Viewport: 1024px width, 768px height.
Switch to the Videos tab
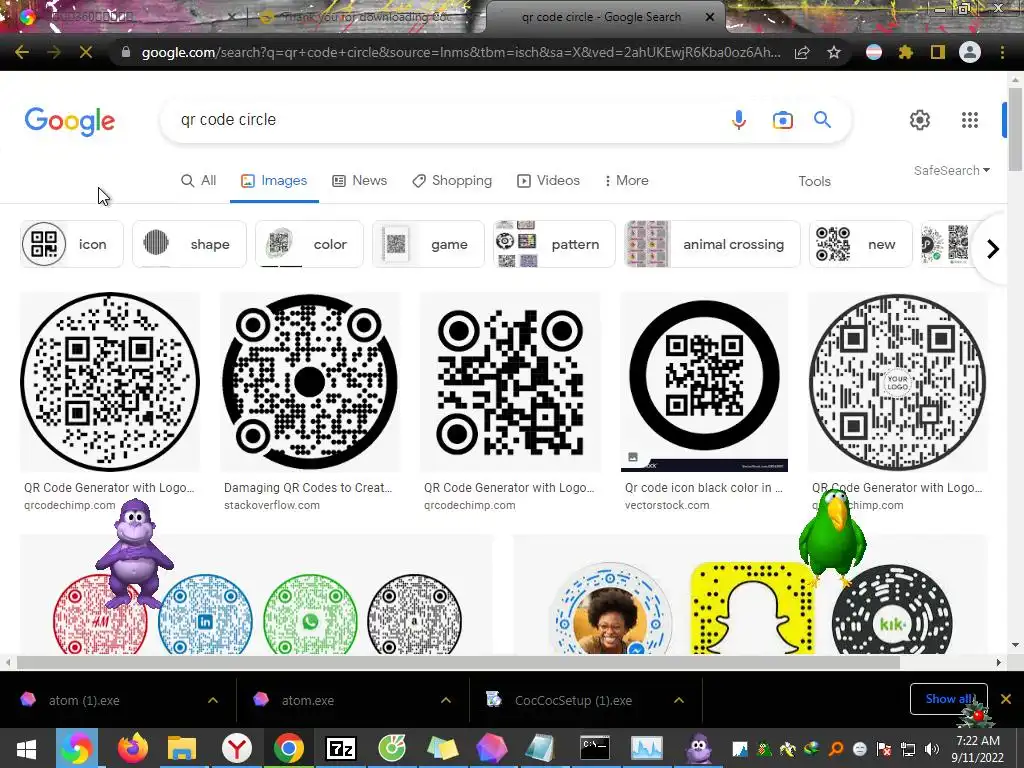[549, 181]
